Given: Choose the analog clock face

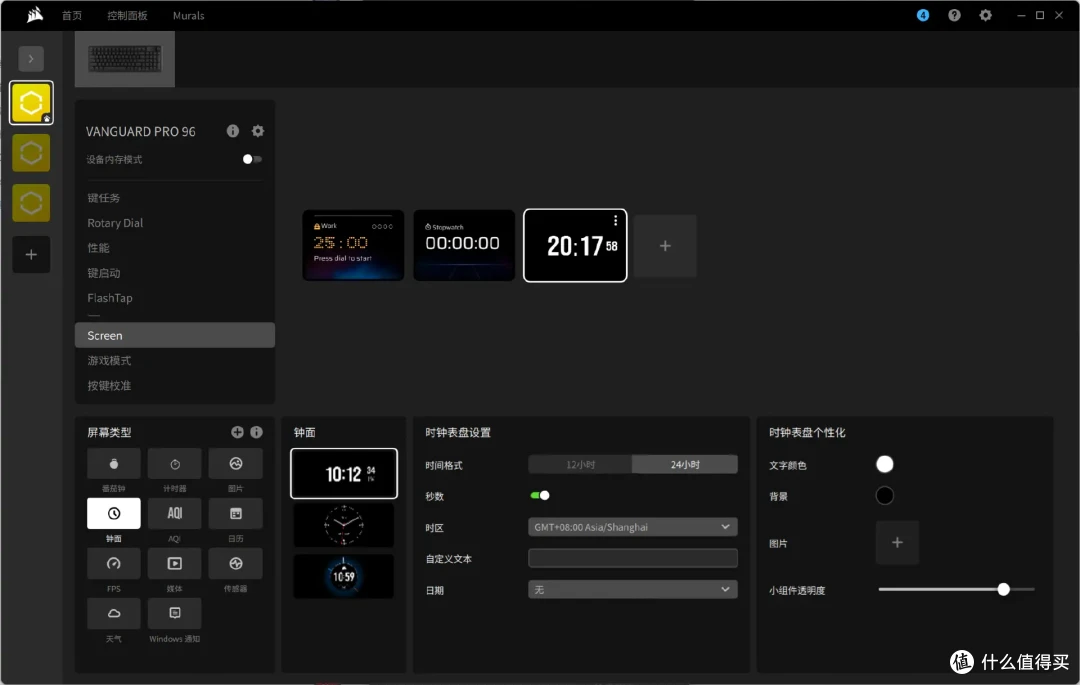Looking at the screenshot, I should pyautogui.click(x=344, y=525).
